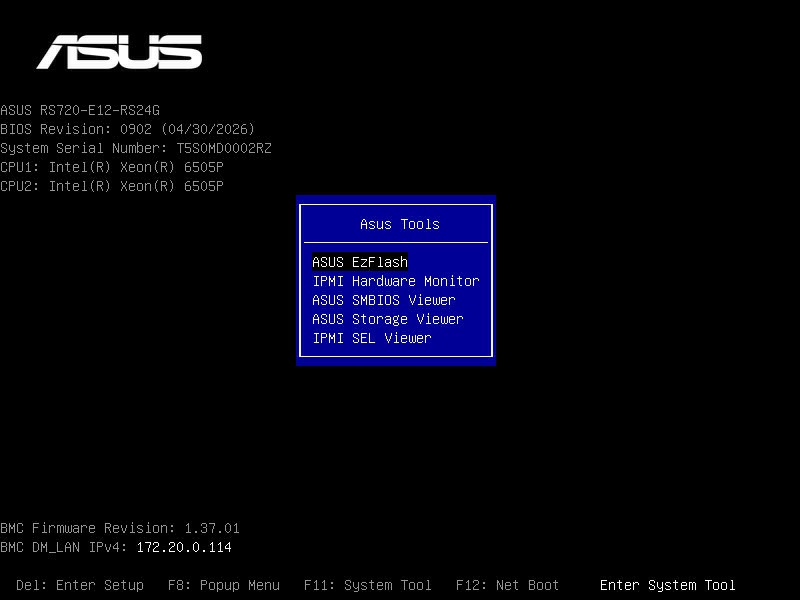Click F11: System Tool hint

(x=367, y=585)
